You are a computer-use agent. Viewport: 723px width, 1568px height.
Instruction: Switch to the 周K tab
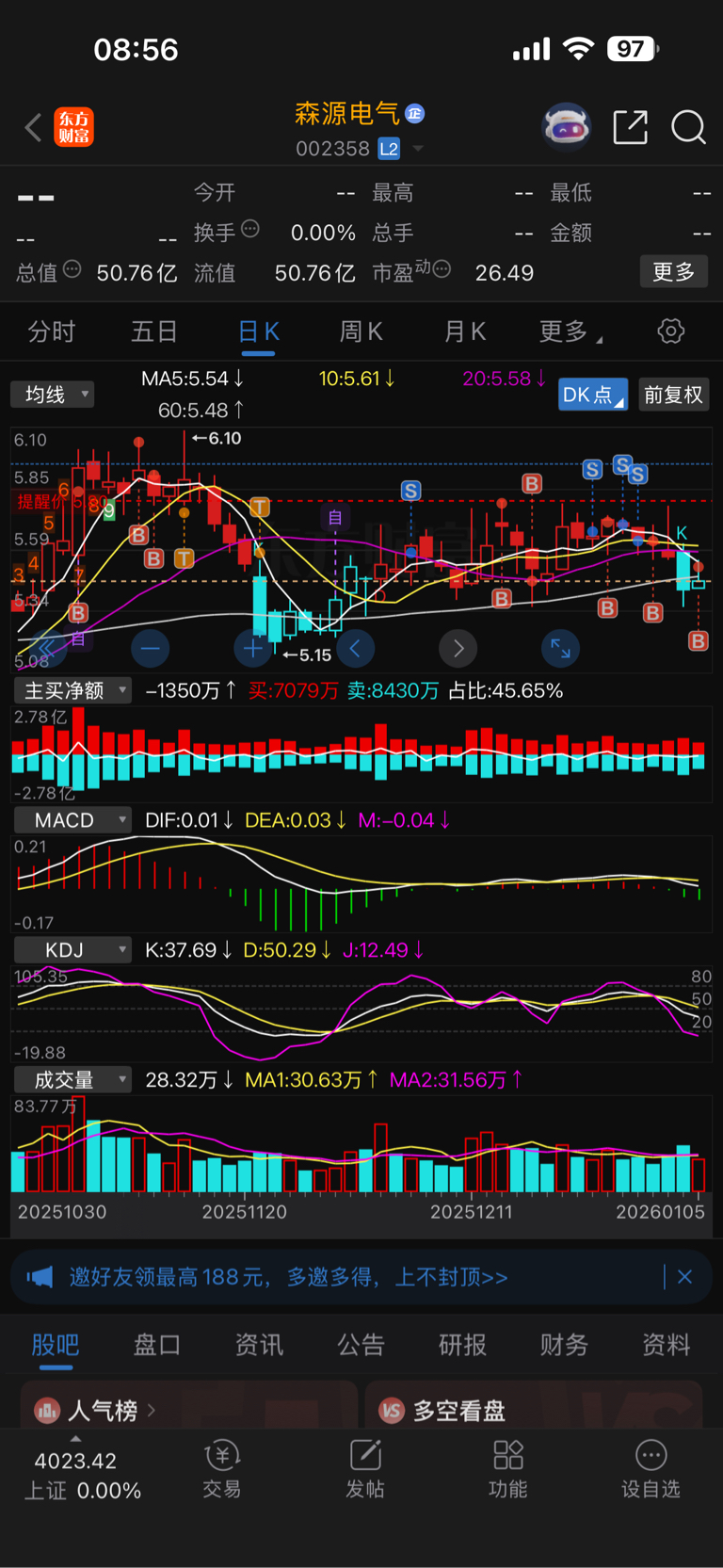[x=361, y=331]
